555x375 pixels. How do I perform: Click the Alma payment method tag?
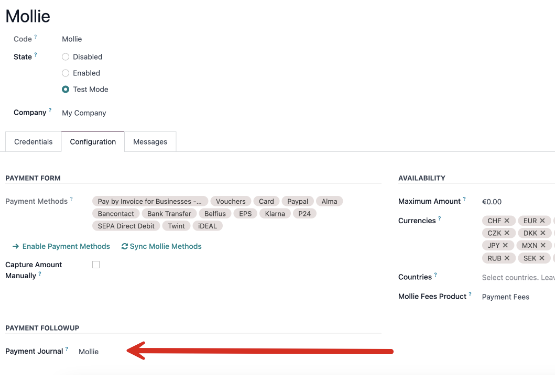[x=329, y=201]
